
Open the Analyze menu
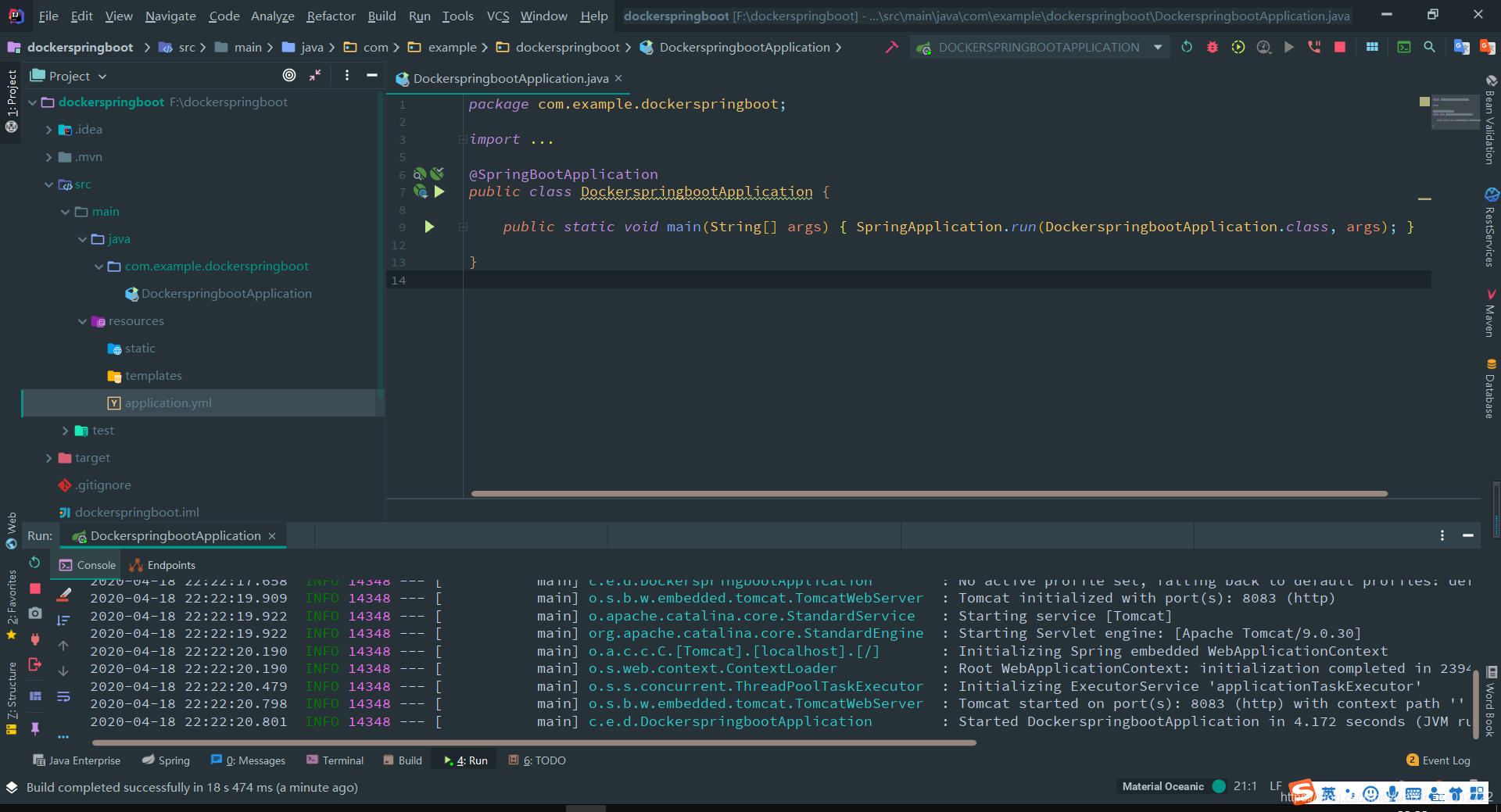(x=272, y=16)
